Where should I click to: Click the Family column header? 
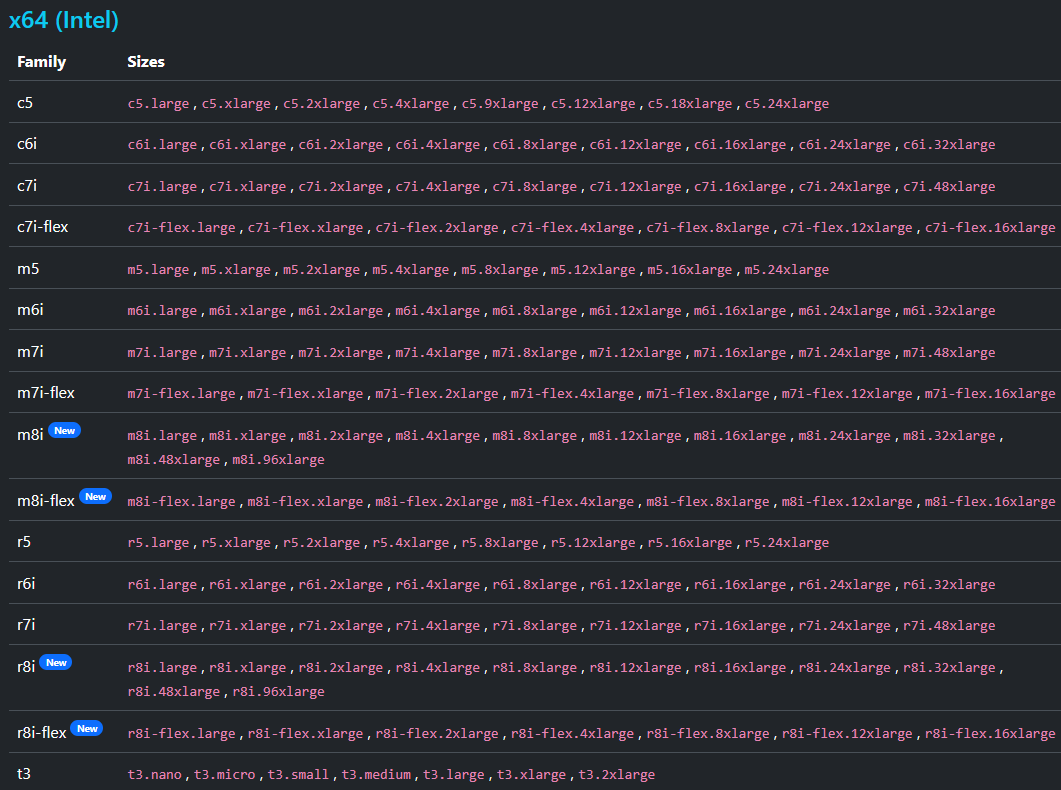click(41, 62)
